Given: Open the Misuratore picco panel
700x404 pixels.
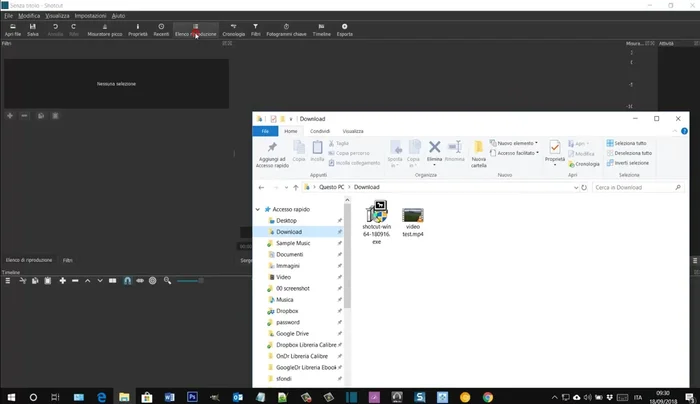Looking at the screenshot, I should point(105,30).
